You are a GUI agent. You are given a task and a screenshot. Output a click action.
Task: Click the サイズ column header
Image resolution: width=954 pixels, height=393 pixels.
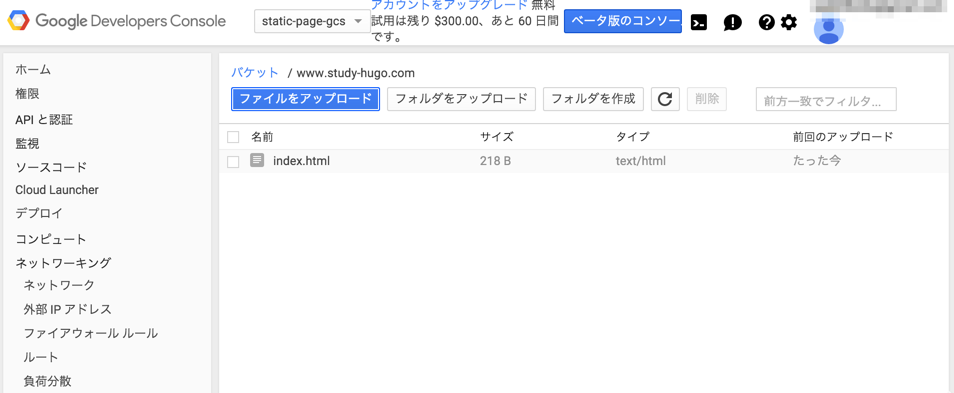[496, 137]
